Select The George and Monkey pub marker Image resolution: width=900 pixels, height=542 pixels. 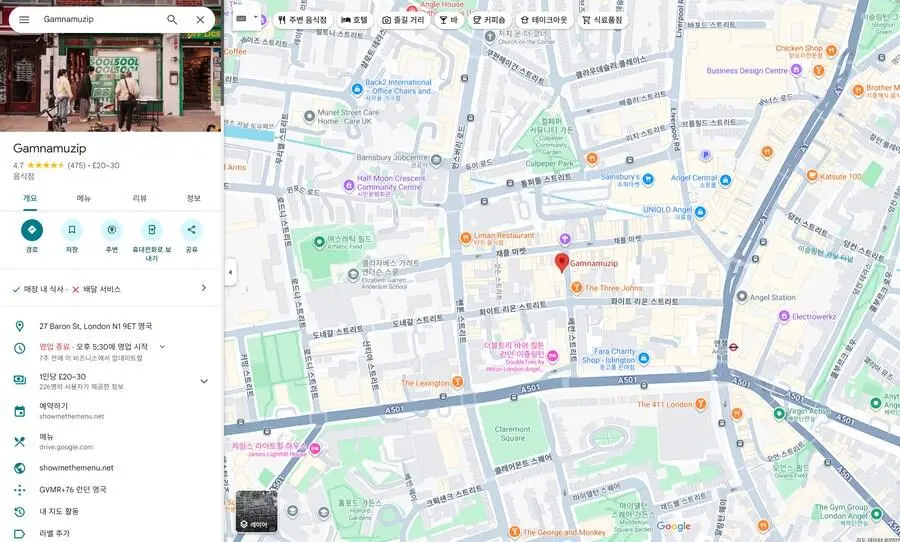(x=515, y=532)
